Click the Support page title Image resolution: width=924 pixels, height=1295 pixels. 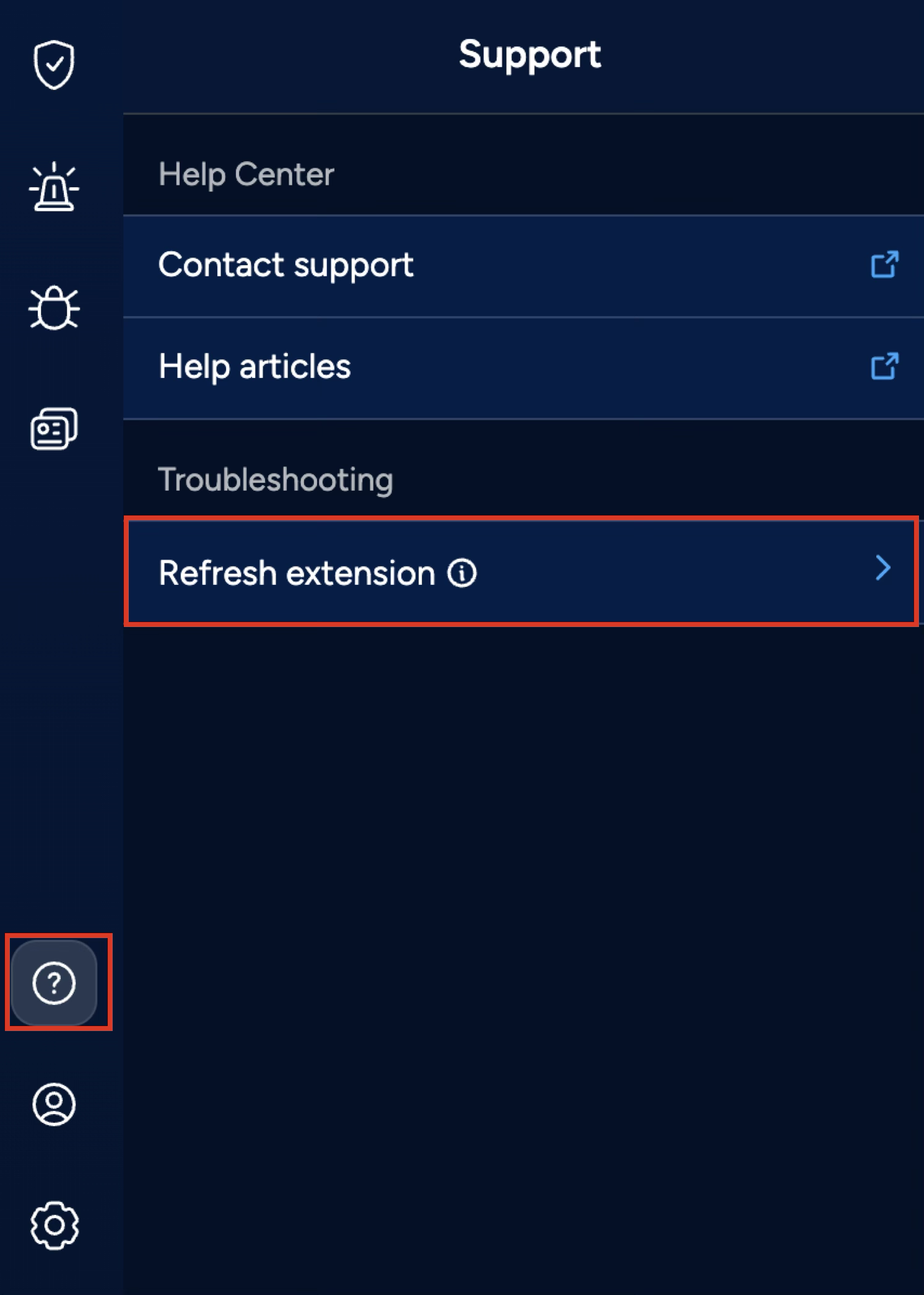tap(530, 55)
